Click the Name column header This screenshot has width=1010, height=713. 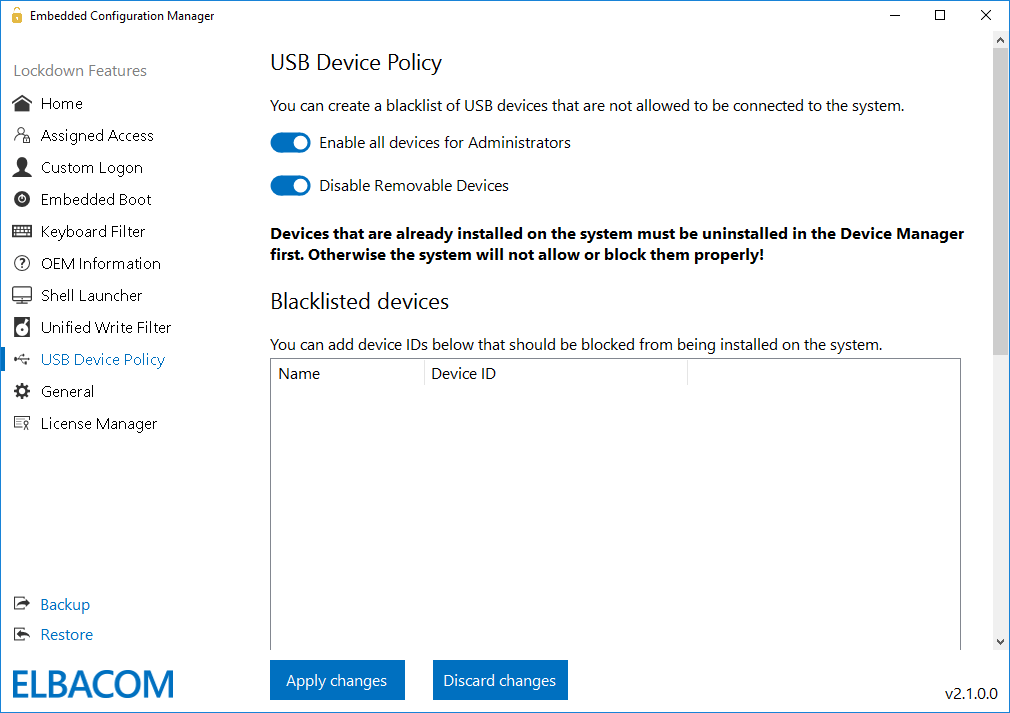302,373
